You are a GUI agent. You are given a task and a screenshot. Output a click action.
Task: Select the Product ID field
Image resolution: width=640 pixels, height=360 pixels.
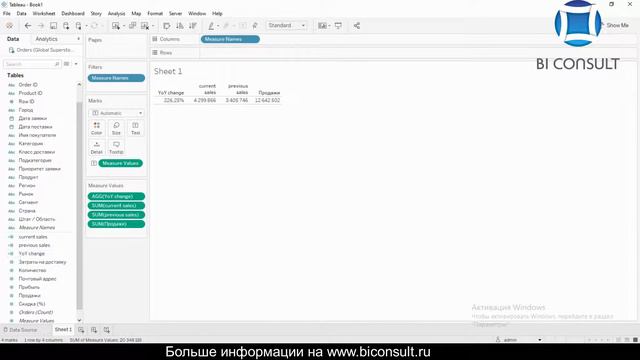(30, 93)
